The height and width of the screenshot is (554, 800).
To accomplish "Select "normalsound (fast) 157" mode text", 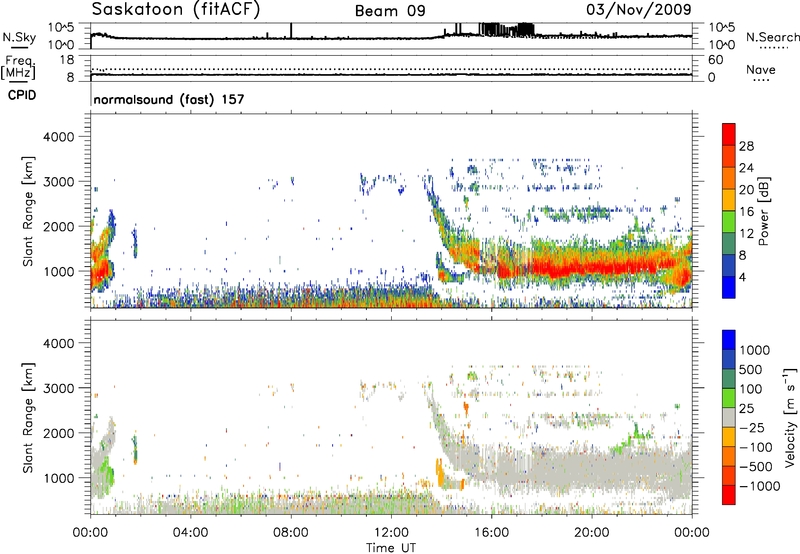I will click(169, 99).
